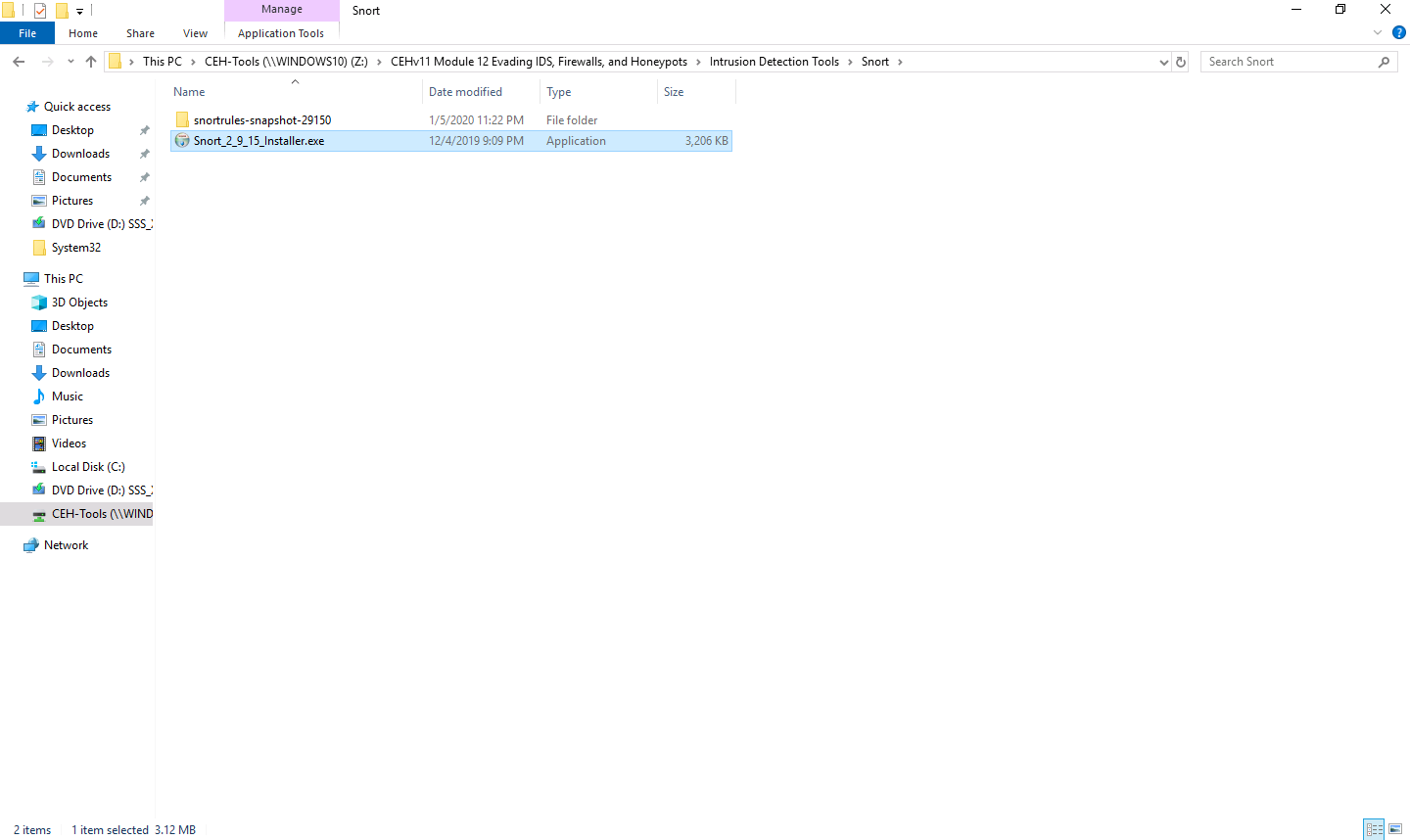Expand the ribbon with the chevron
1410x840 pixels.
pos(1377,32)
